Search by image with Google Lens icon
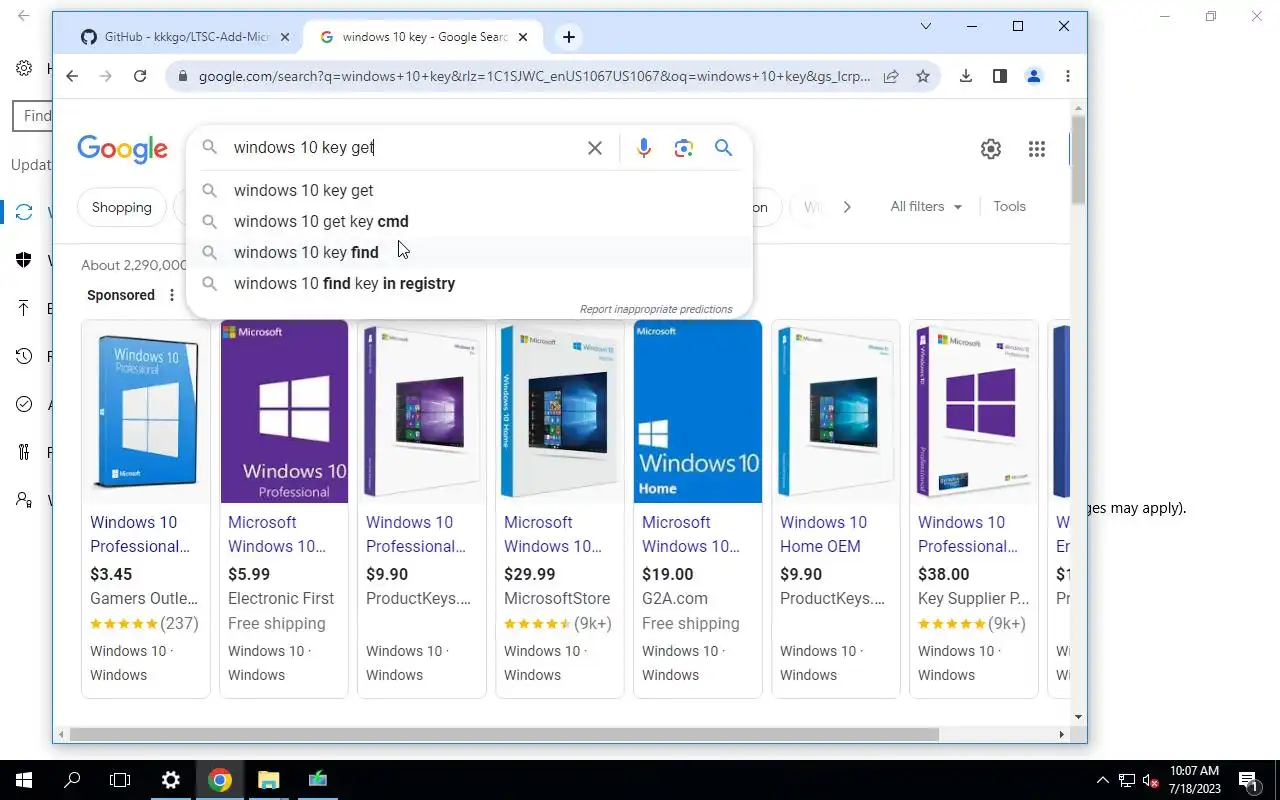The image size is (1280, 800). 684,148
